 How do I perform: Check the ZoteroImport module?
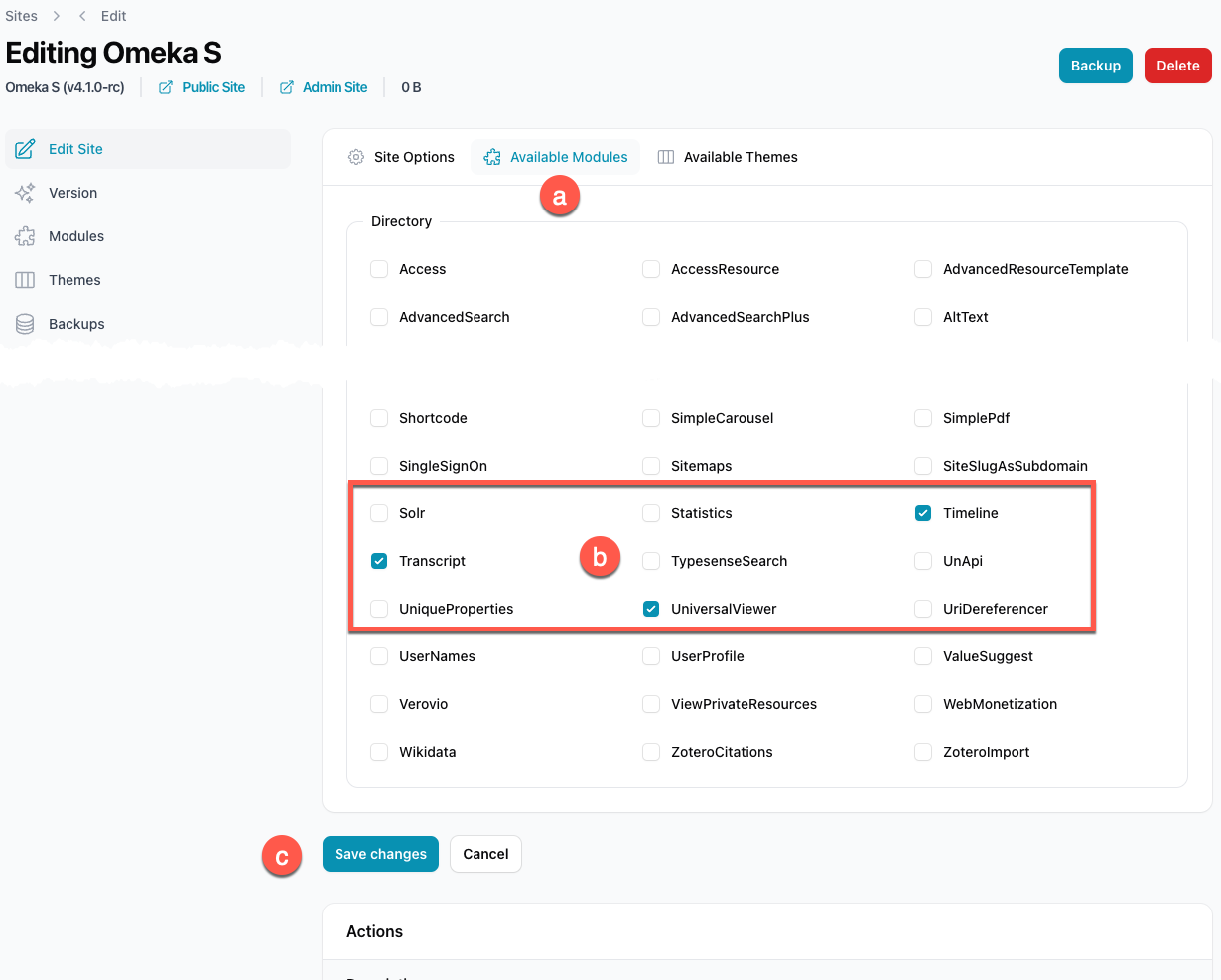click(x=923, y=752)
